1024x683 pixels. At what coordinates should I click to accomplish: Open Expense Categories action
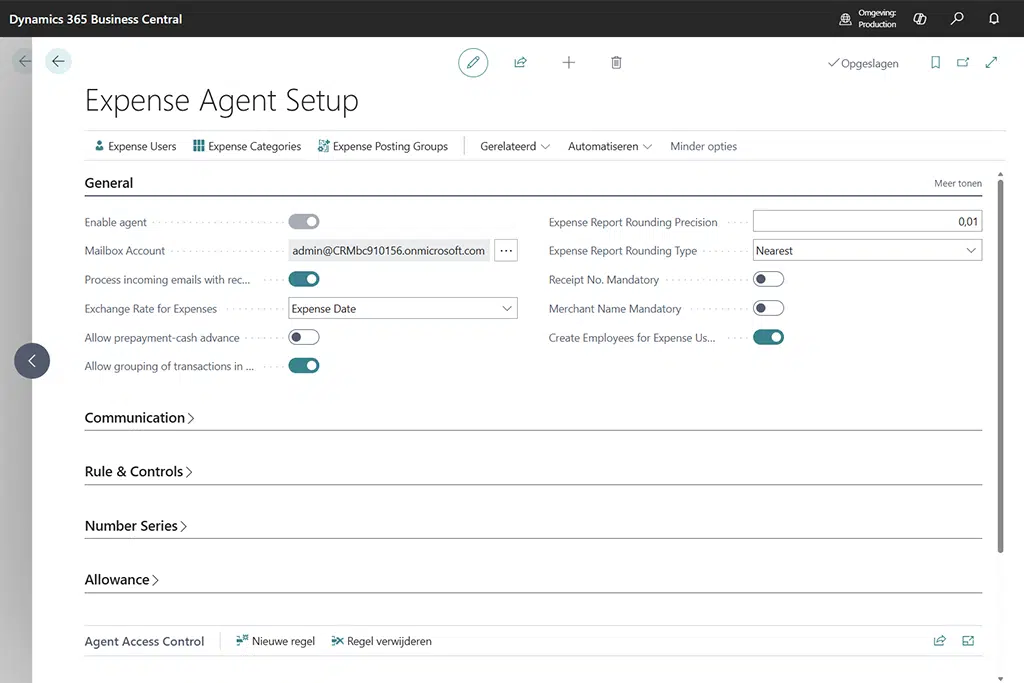pos(247,146)
